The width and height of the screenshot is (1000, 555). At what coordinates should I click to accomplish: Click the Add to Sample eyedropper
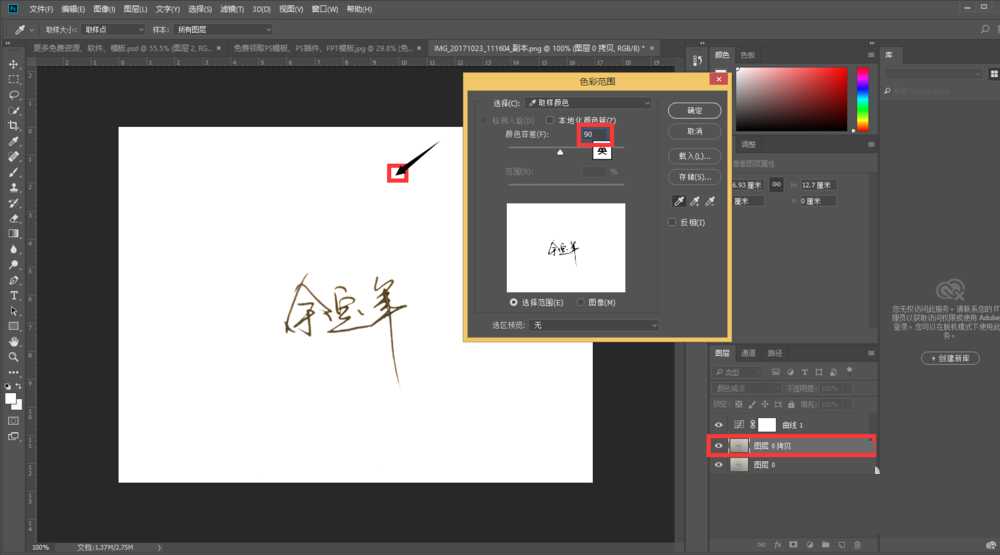(693, 200)
